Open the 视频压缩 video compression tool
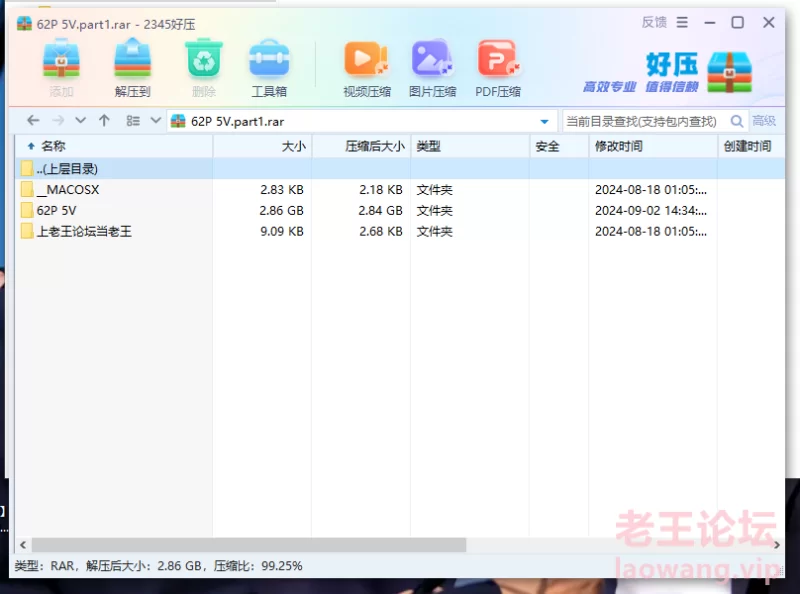This screenshot has width=800, height=594. coord(367,68)
